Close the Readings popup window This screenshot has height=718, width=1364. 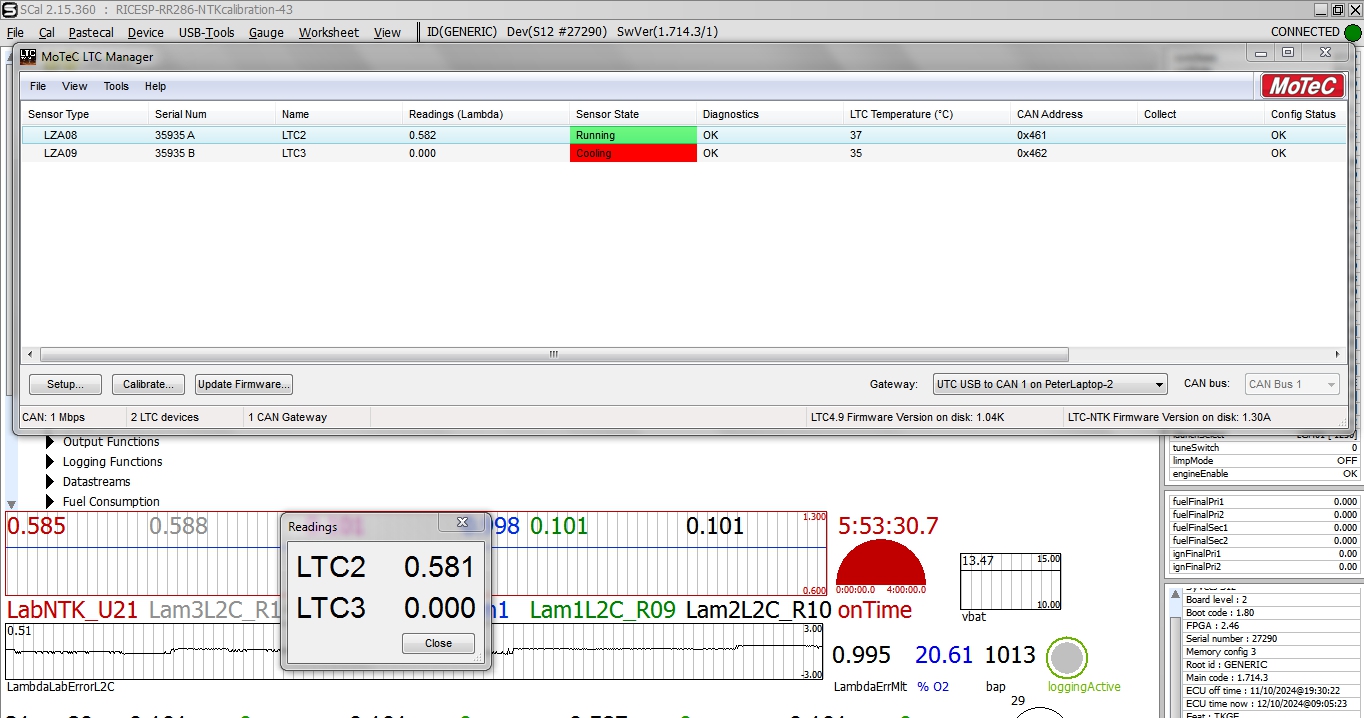[x=462, y=523]
